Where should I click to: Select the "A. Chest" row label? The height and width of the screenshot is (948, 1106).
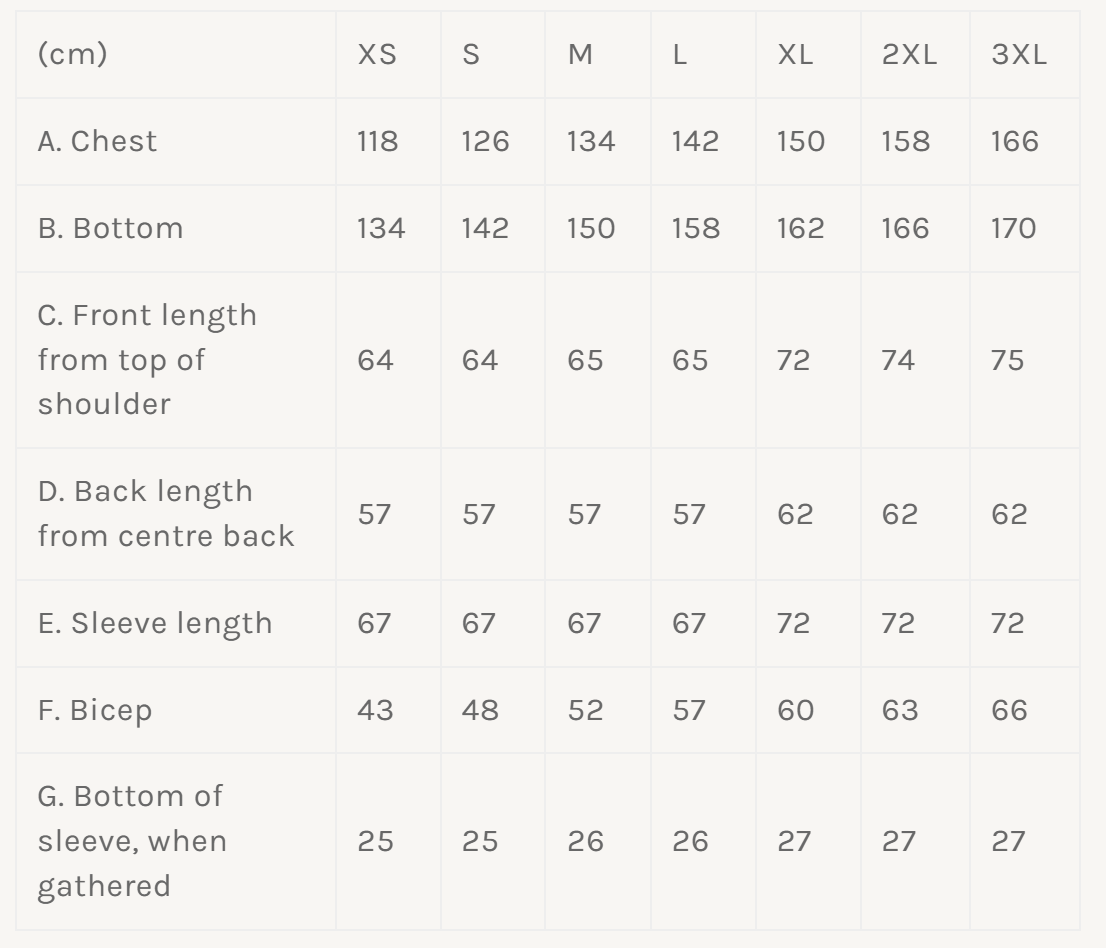tap(97, 141)
